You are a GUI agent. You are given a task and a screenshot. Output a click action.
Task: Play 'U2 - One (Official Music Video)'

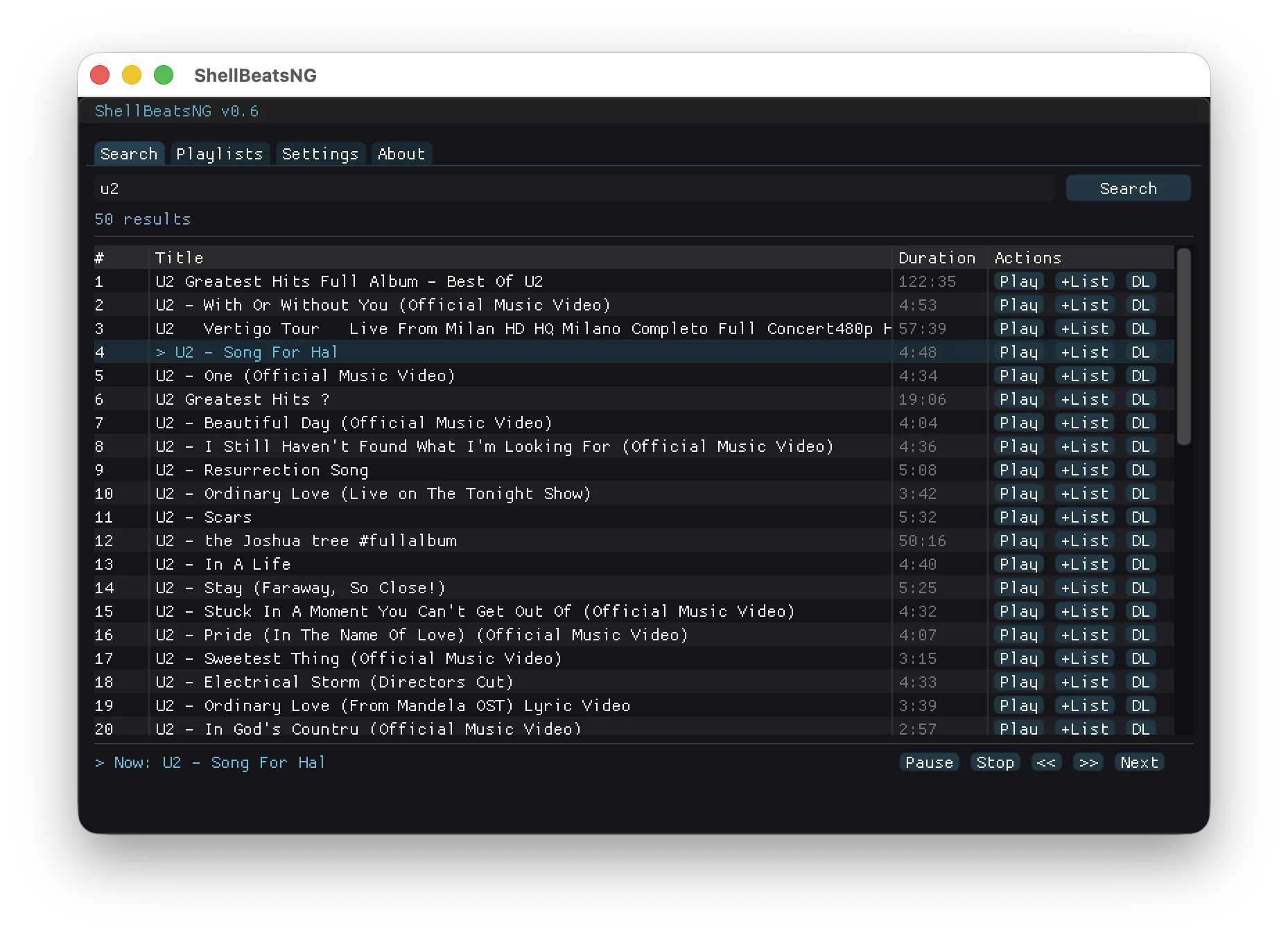click(1018, 376)
